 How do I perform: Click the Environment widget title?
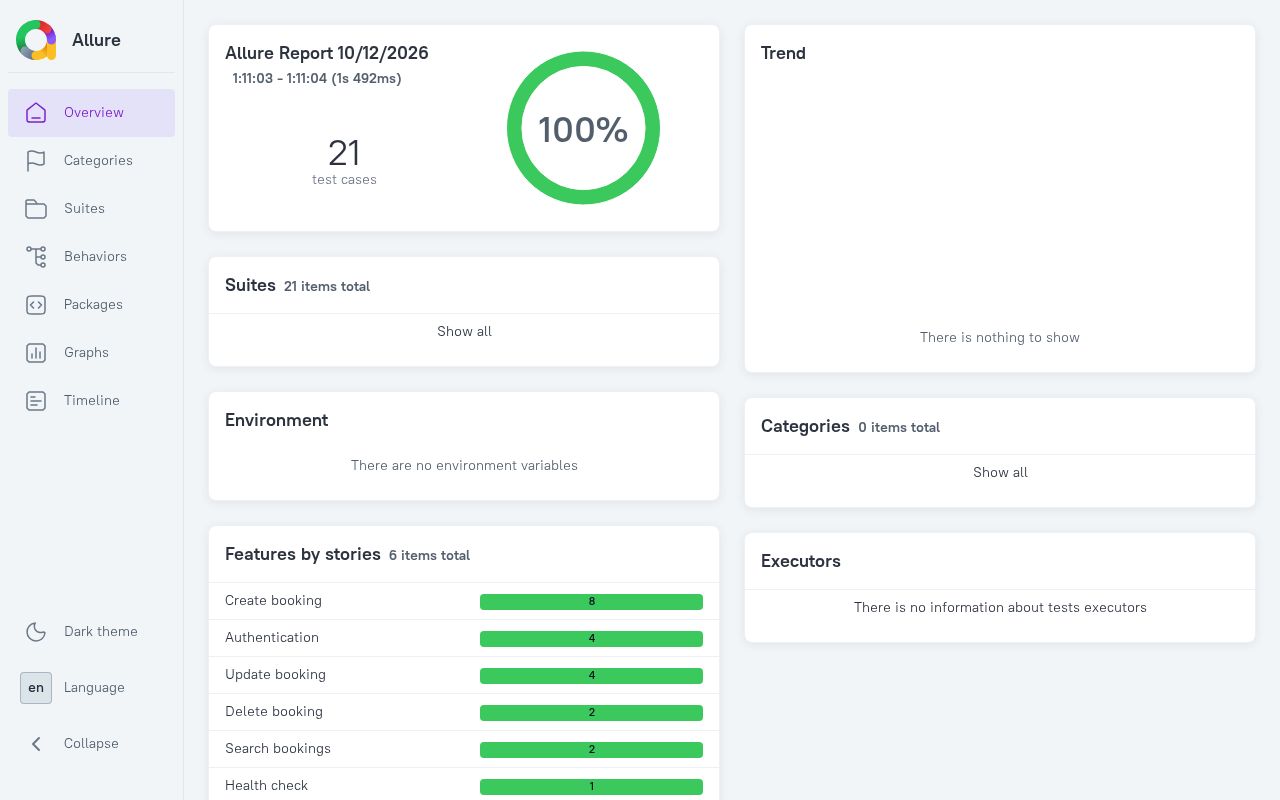(276, 420)
